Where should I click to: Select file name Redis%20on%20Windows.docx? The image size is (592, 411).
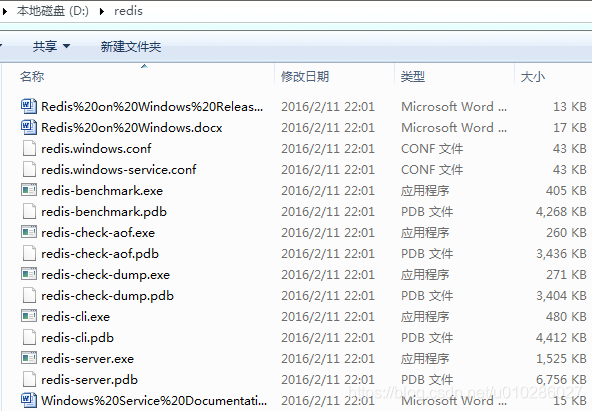click(x=131, y=128)
